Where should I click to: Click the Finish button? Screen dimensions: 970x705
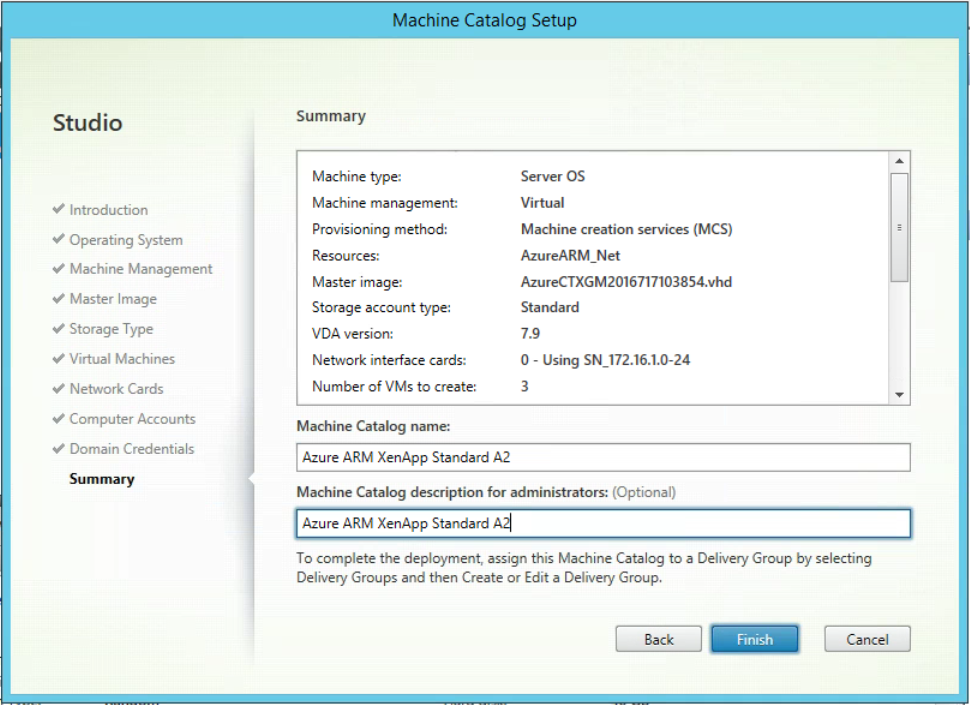tap(754, 639)
